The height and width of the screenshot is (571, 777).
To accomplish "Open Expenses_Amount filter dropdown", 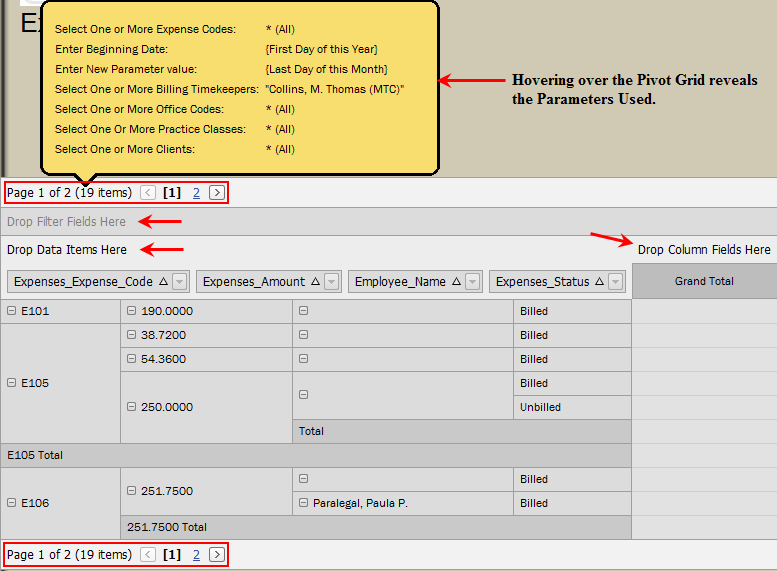I will coord(332,282).
